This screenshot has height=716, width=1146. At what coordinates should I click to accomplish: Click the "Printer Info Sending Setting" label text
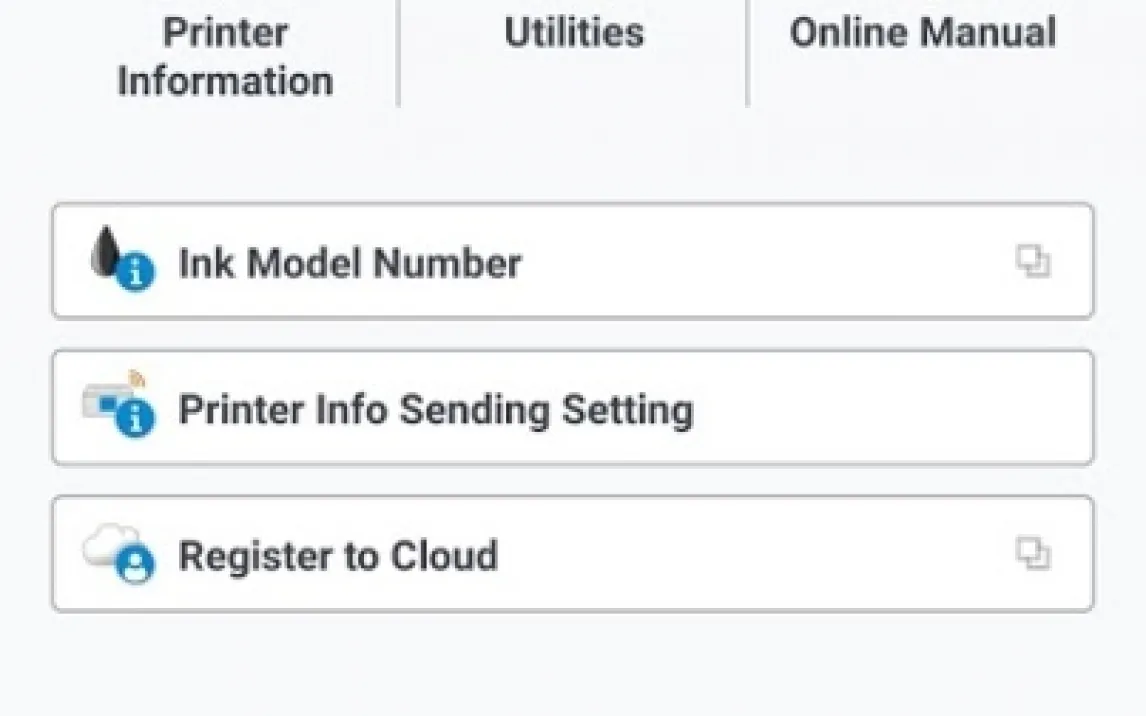click(435, 410)
